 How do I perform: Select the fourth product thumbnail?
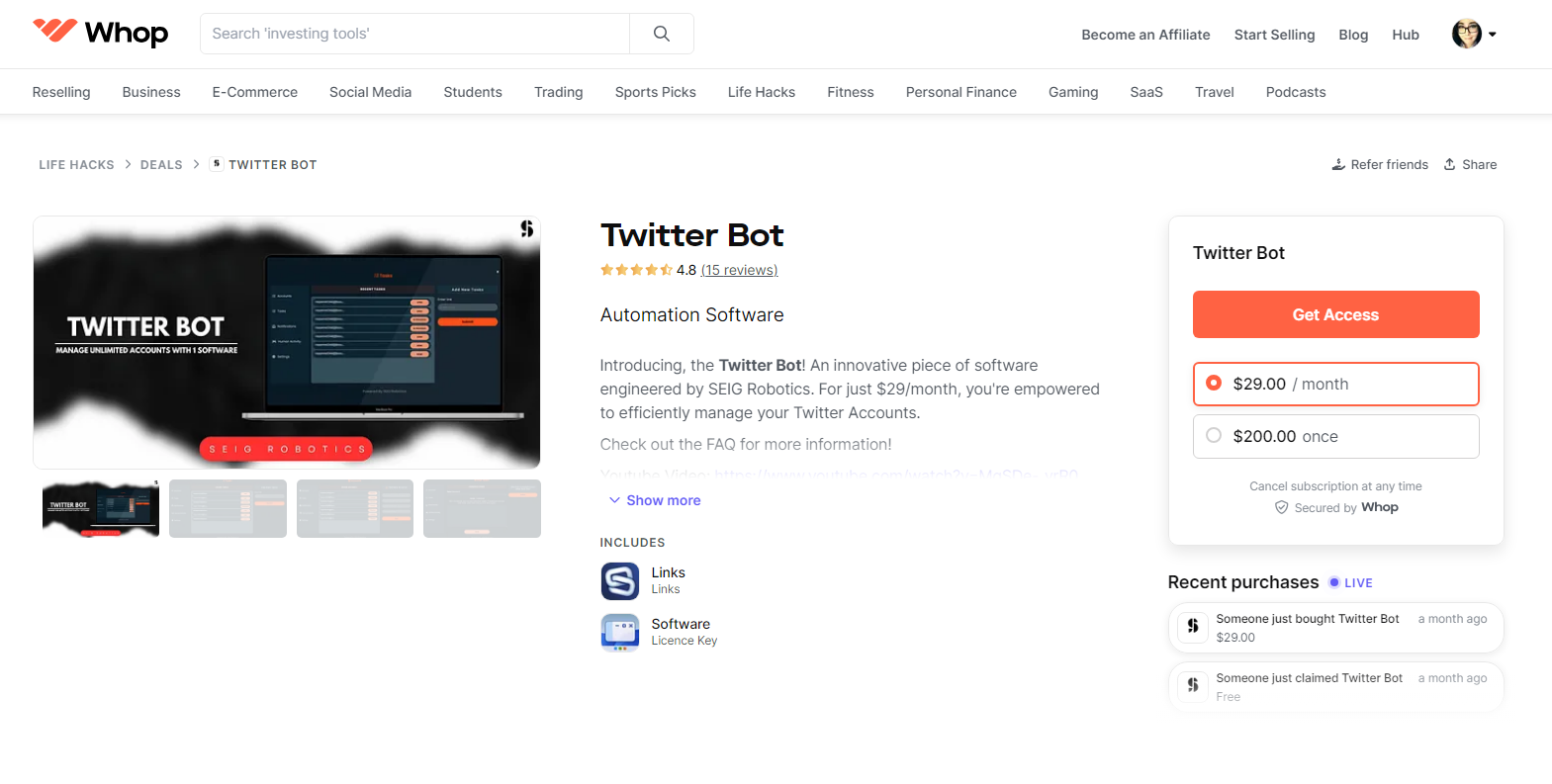coord(482,508)
